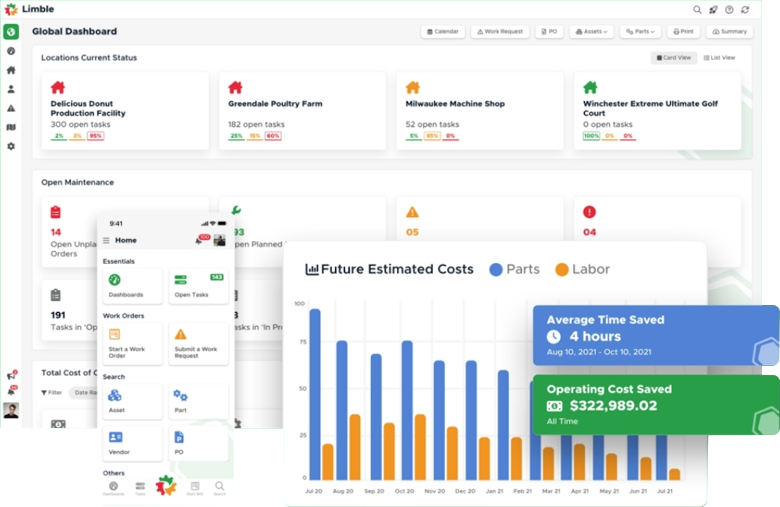Open the person users icon in left sidebar
The image size is (780, 507).
click(11, 89)
